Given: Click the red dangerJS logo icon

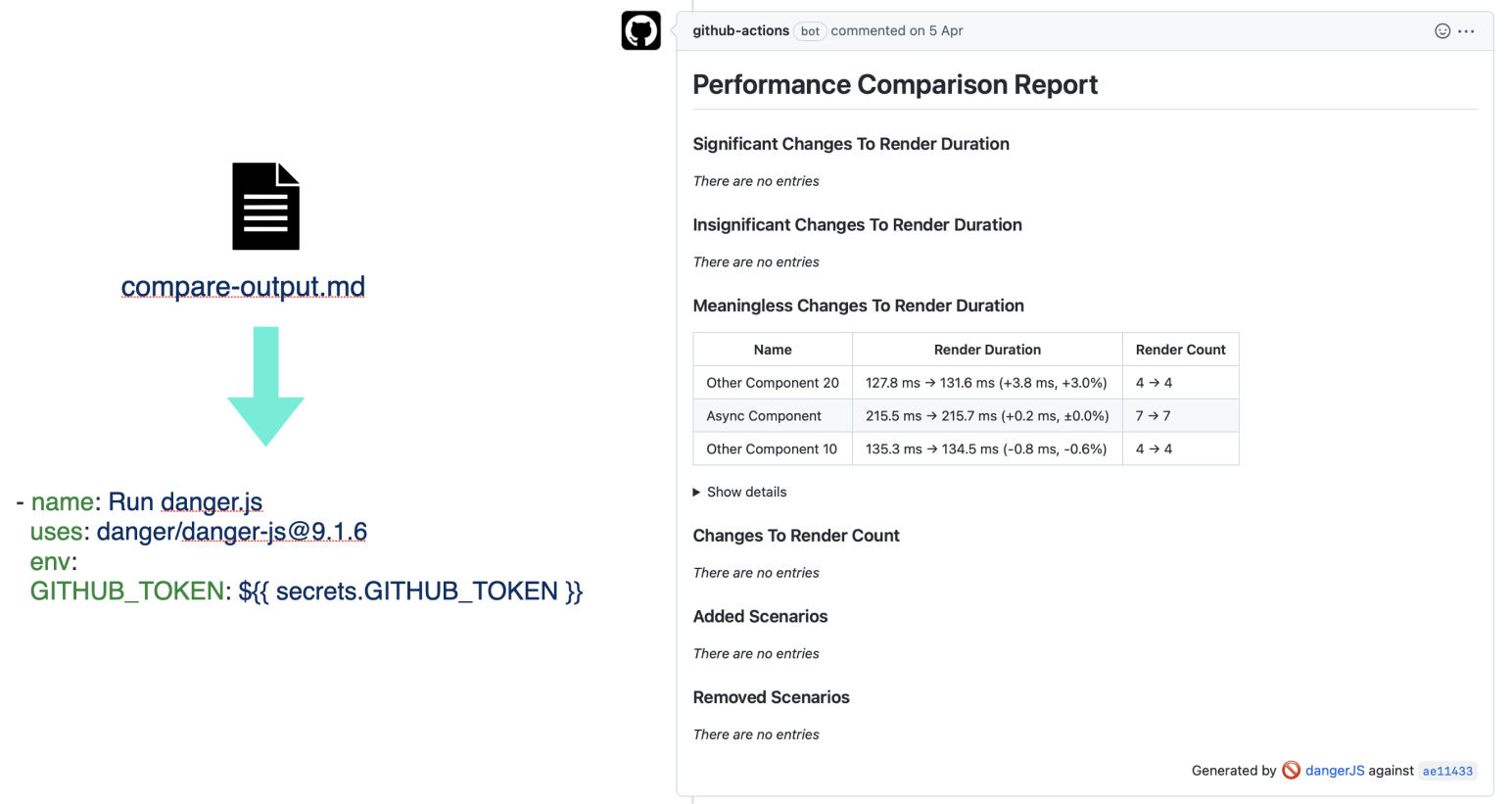Looking at the screenshot, I should tap(1291, 771).
